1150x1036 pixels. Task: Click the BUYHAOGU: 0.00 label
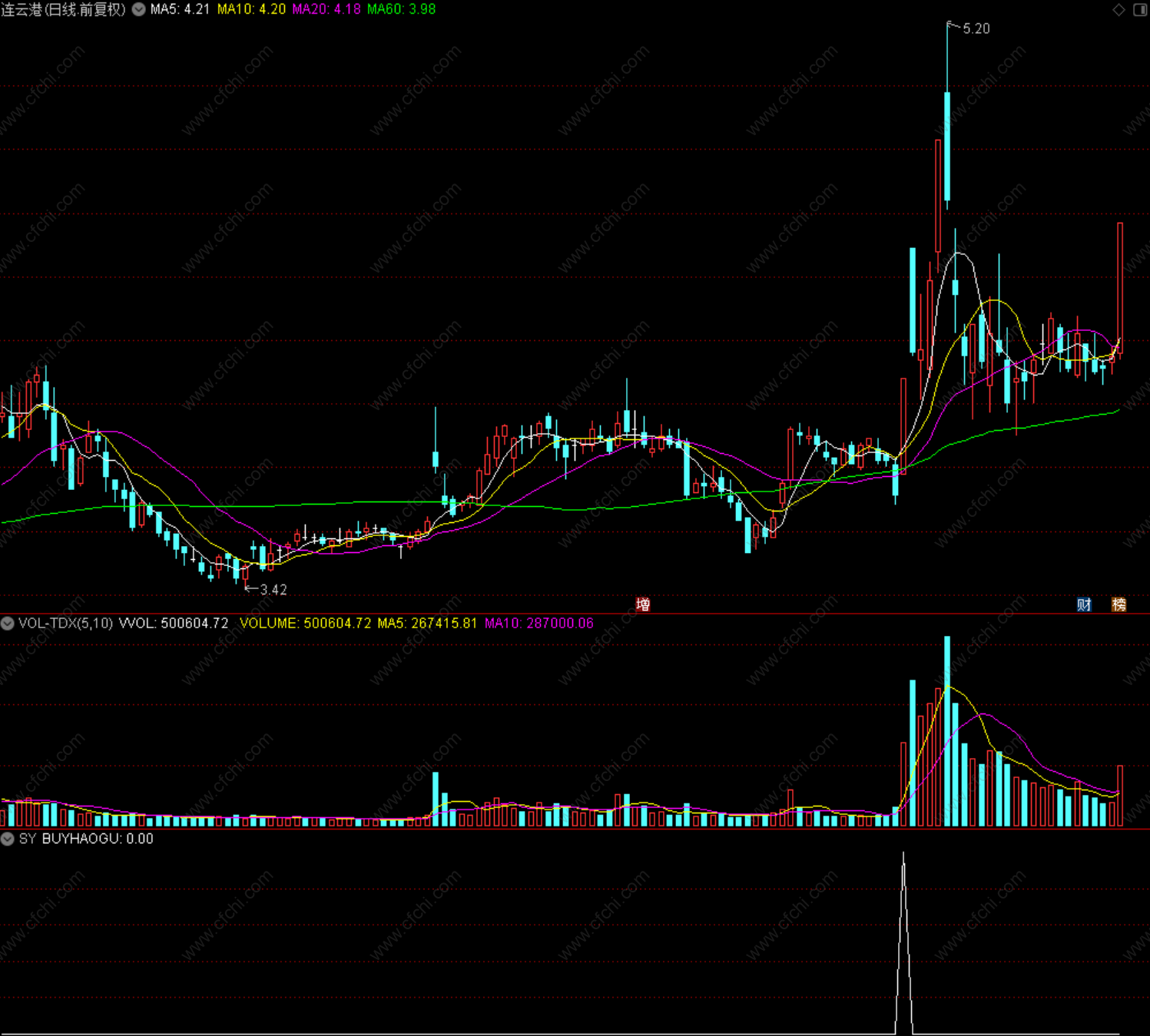click(98, 839)
